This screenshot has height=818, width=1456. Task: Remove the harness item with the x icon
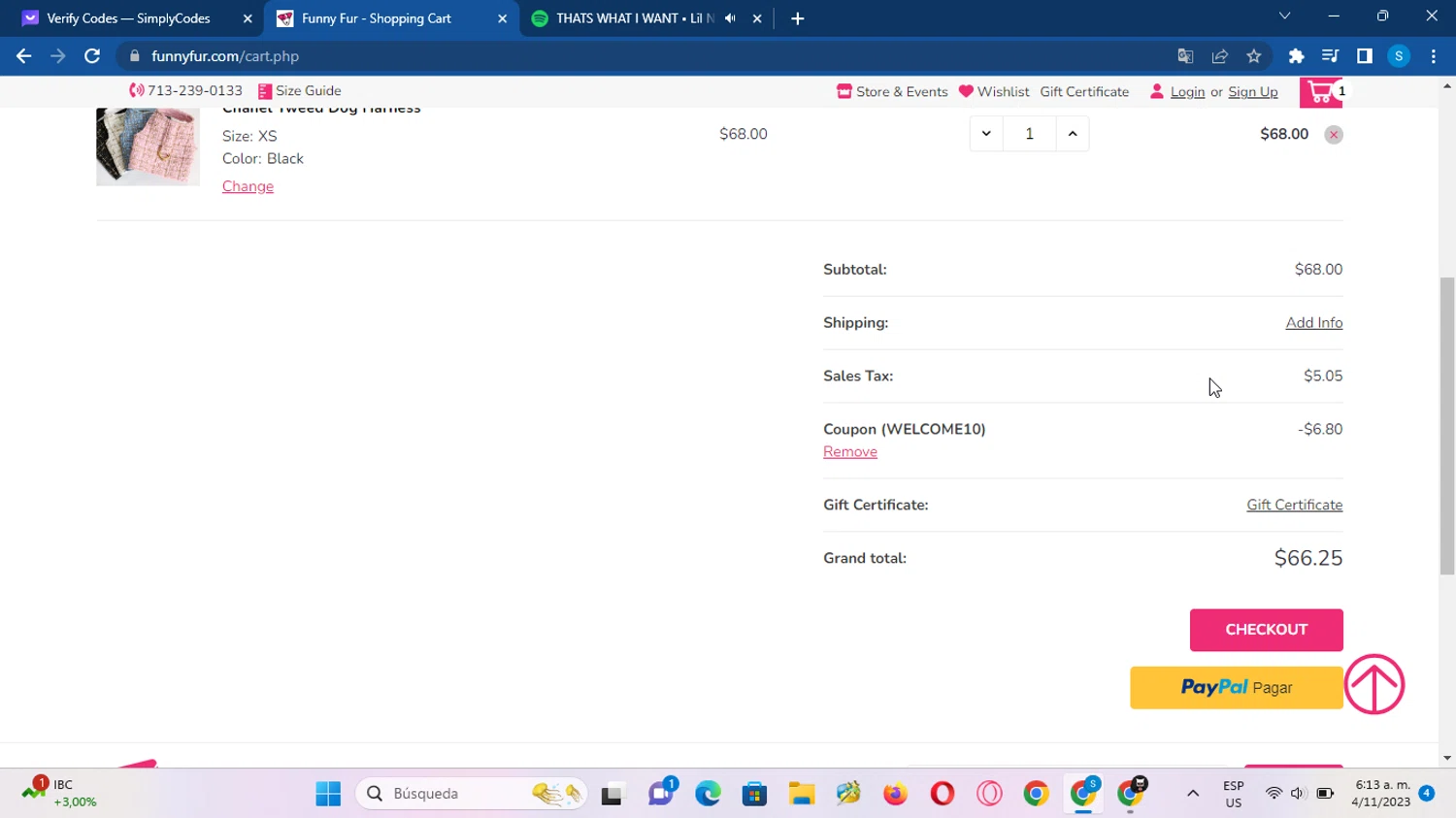[1334, 135]
